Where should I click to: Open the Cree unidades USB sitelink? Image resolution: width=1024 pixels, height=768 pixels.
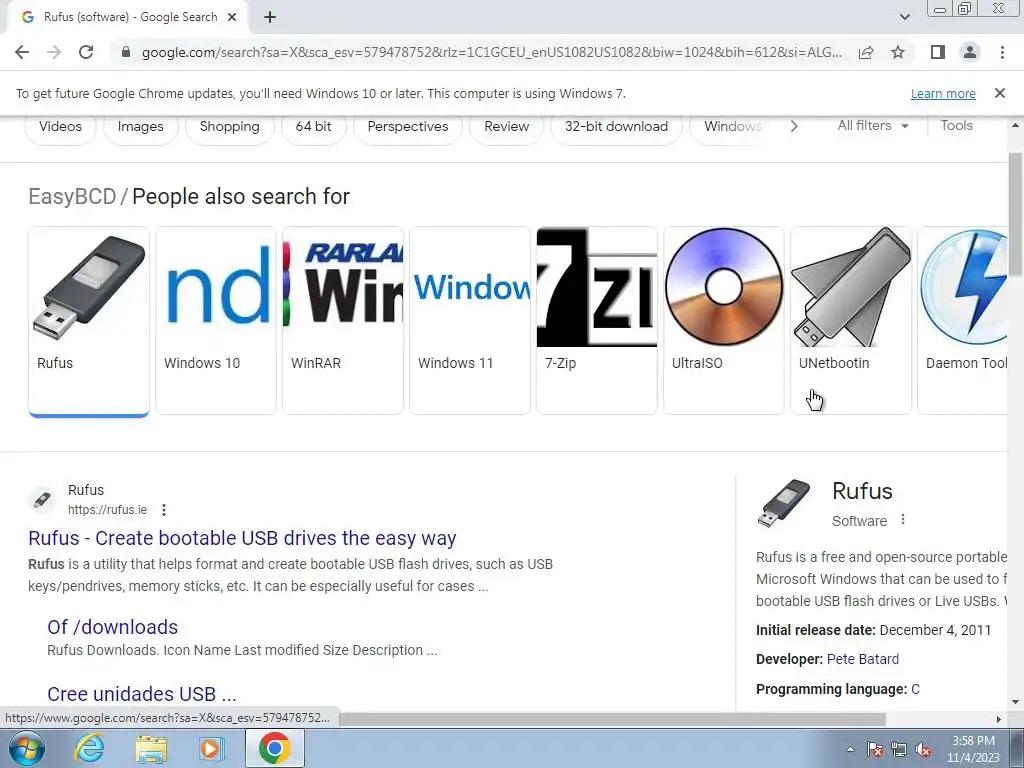(x=142, y=694)
